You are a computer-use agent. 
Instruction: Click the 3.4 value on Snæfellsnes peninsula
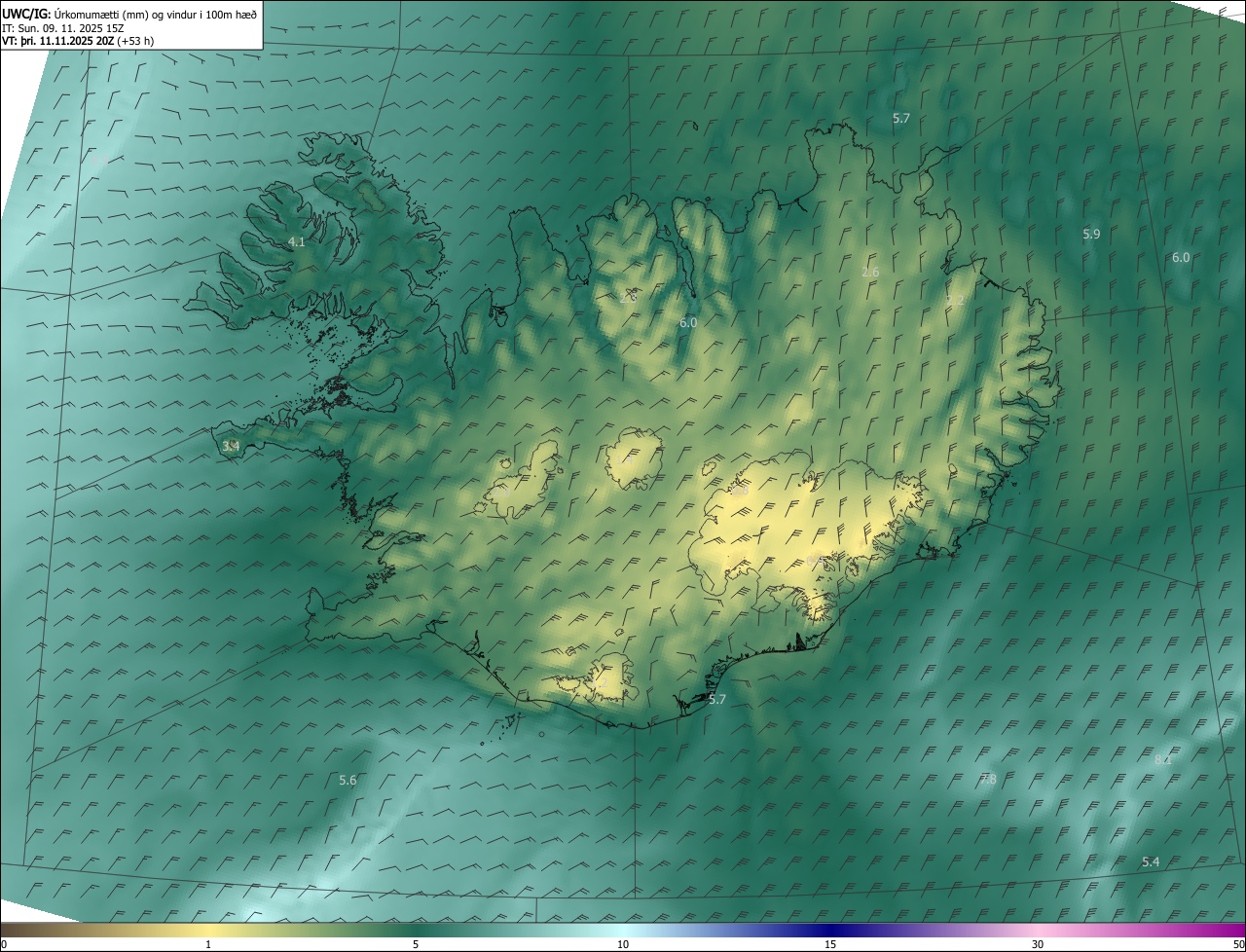click(231, 446)
